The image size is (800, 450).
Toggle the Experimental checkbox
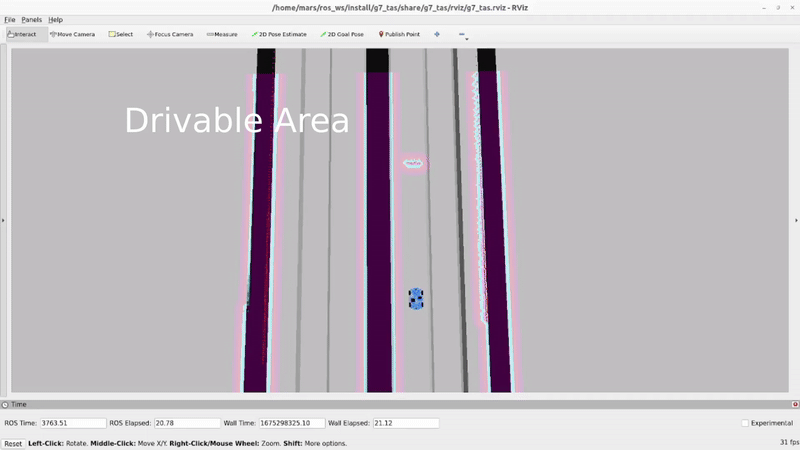tap(745, 423)
